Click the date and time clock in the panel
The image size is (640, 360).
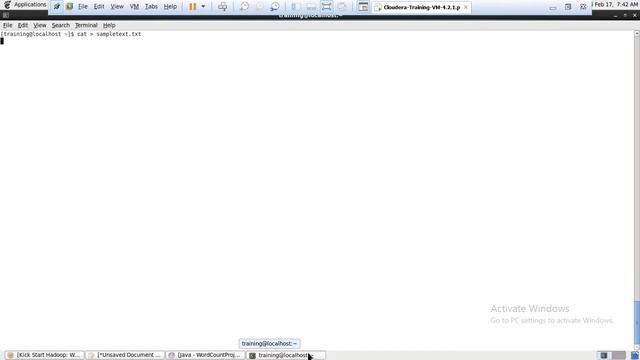[616, 4]
